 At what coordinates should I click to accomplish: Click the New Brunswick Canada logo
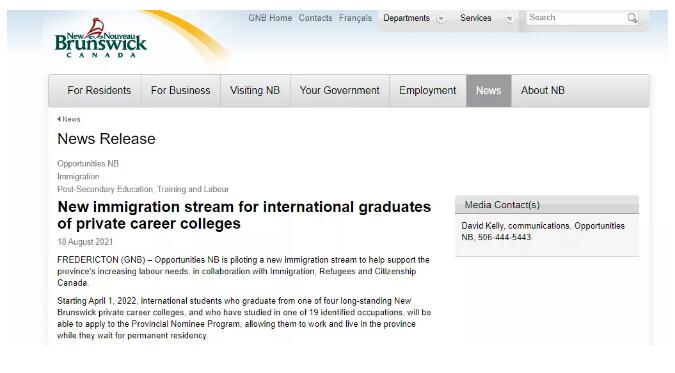click(101, 38)
